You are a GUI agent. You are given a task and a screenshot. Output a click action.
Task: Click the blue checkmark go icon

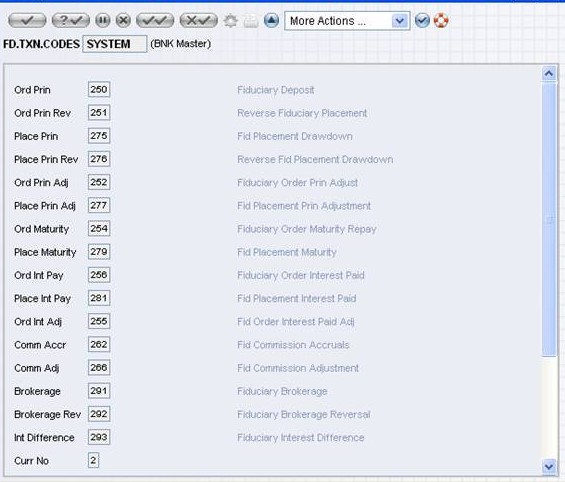[x=422, y=21]
